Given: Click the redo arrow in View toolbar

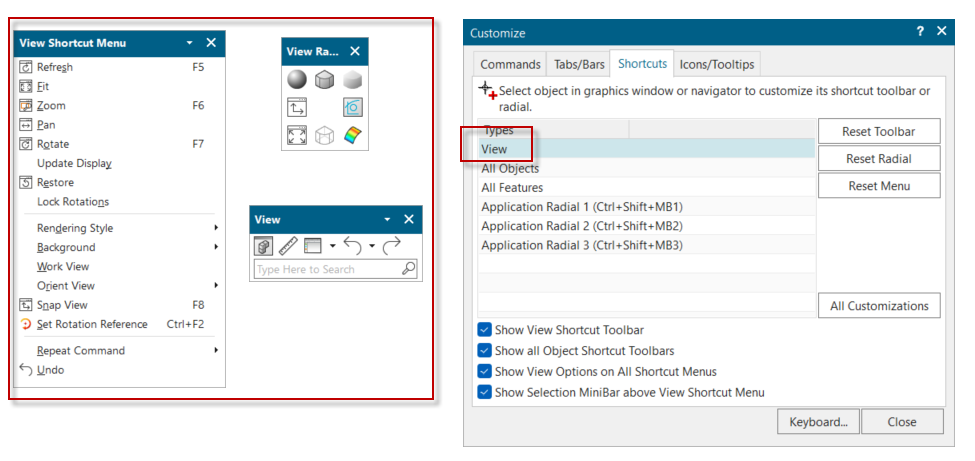Looking at the screenshot, I should [392, 245].
